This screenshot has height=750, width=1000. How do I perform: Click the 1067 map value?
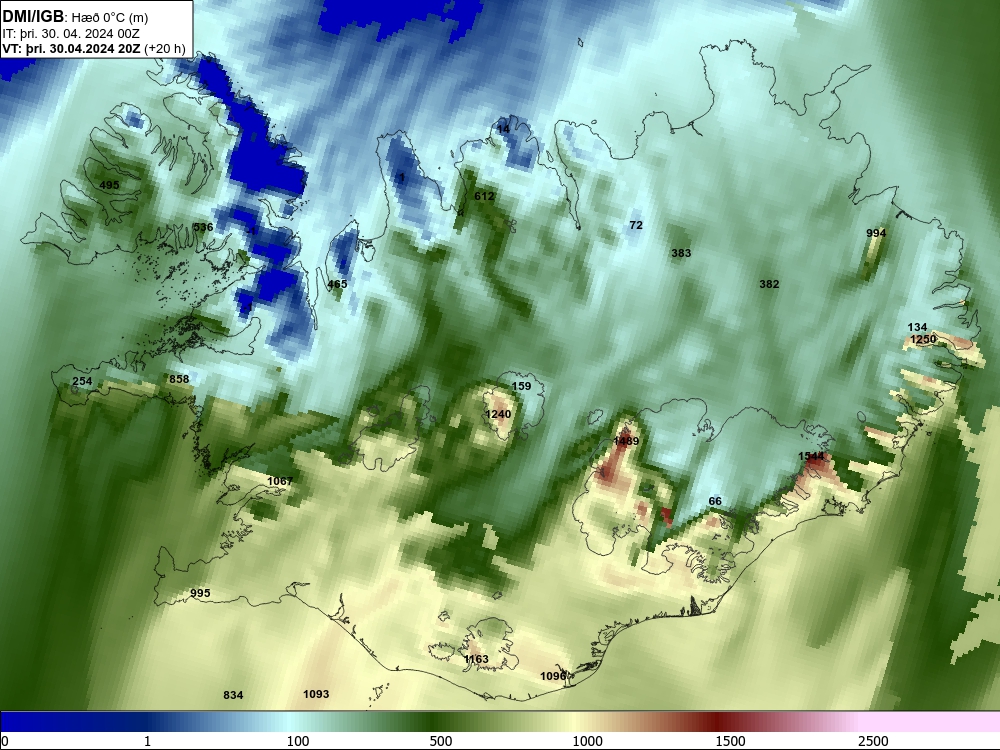280,481
